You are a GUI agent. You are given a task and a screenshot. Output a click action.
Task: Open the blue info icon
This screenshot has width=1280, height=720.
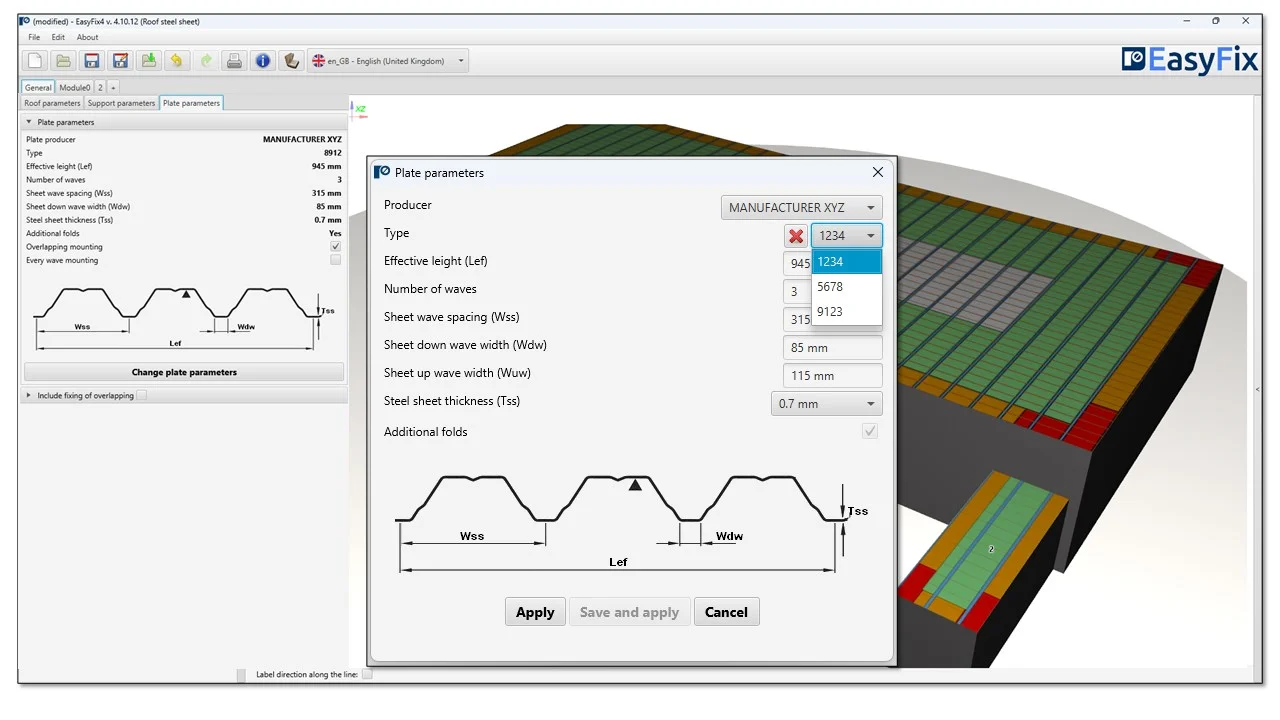(x=262, y=61)
